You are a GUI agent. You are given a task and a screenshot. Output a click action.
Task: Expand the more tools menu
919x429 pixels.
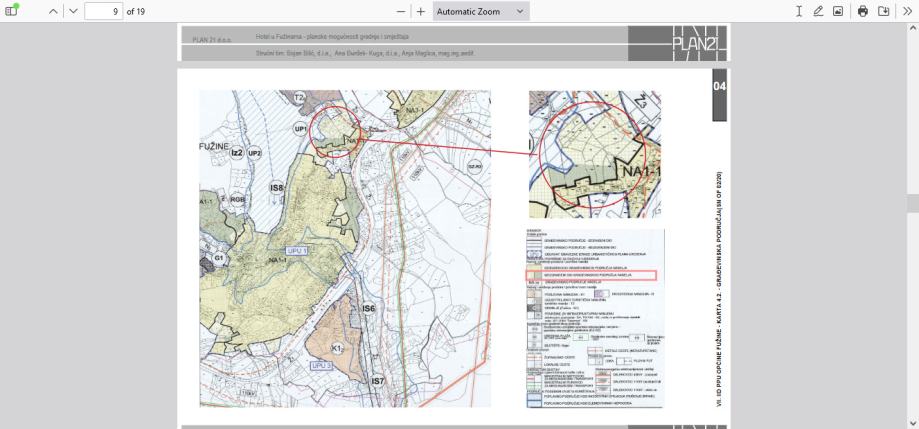906,11
